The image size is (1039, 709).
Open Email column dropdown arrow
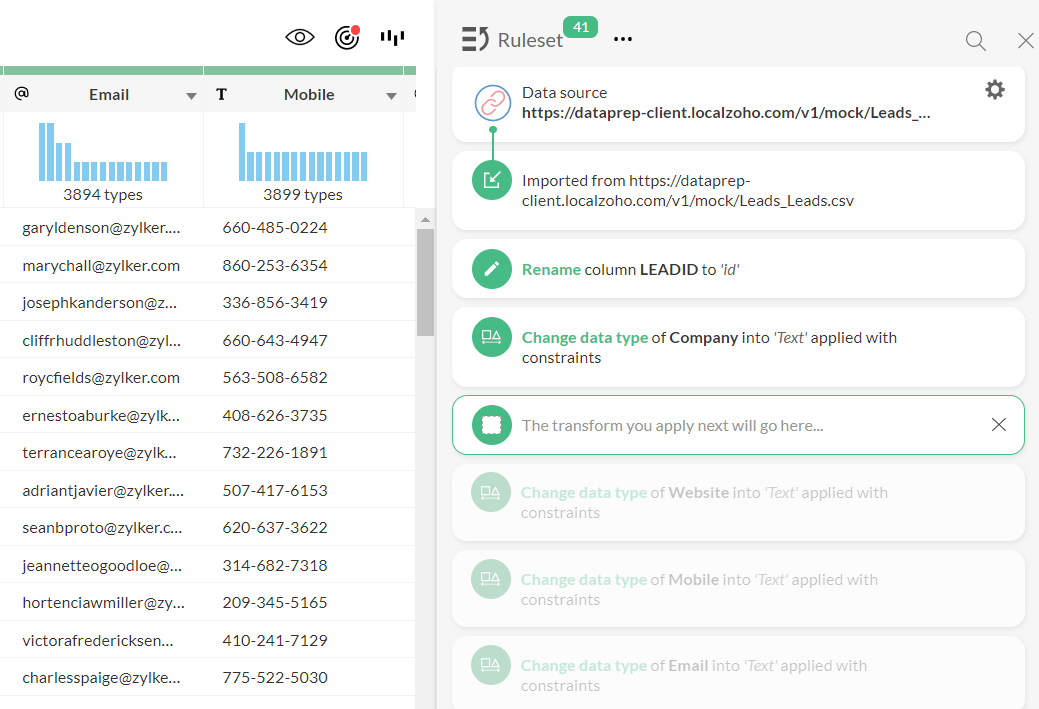tap(191, 96)
